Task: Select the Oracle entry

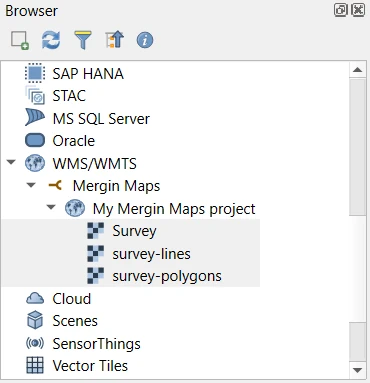Action: tap(74, 141)
